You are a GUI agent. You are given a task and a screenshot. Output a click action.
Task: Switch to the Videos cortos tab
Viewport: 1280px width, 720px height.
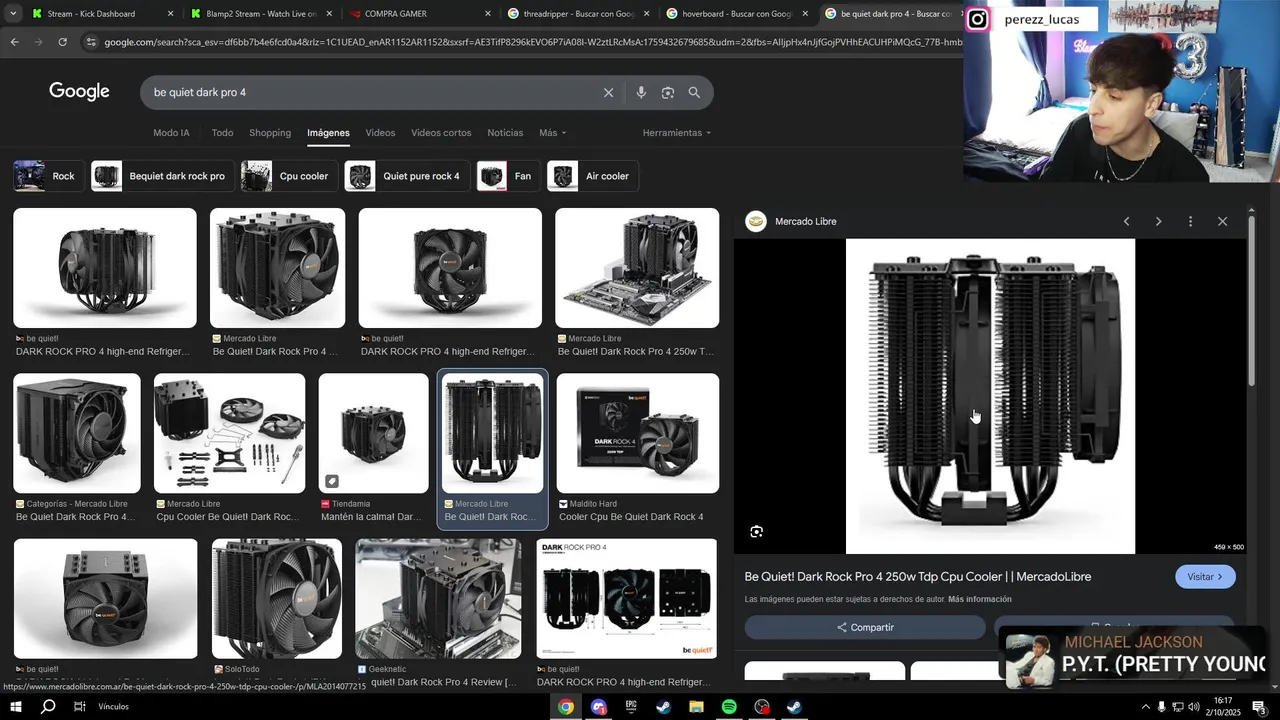[x=441, y=133]
